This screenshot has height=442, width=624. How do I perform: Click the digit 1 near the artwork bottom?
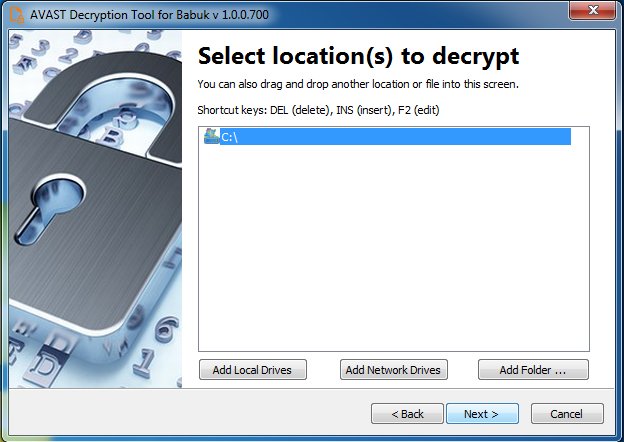(144, 362)
